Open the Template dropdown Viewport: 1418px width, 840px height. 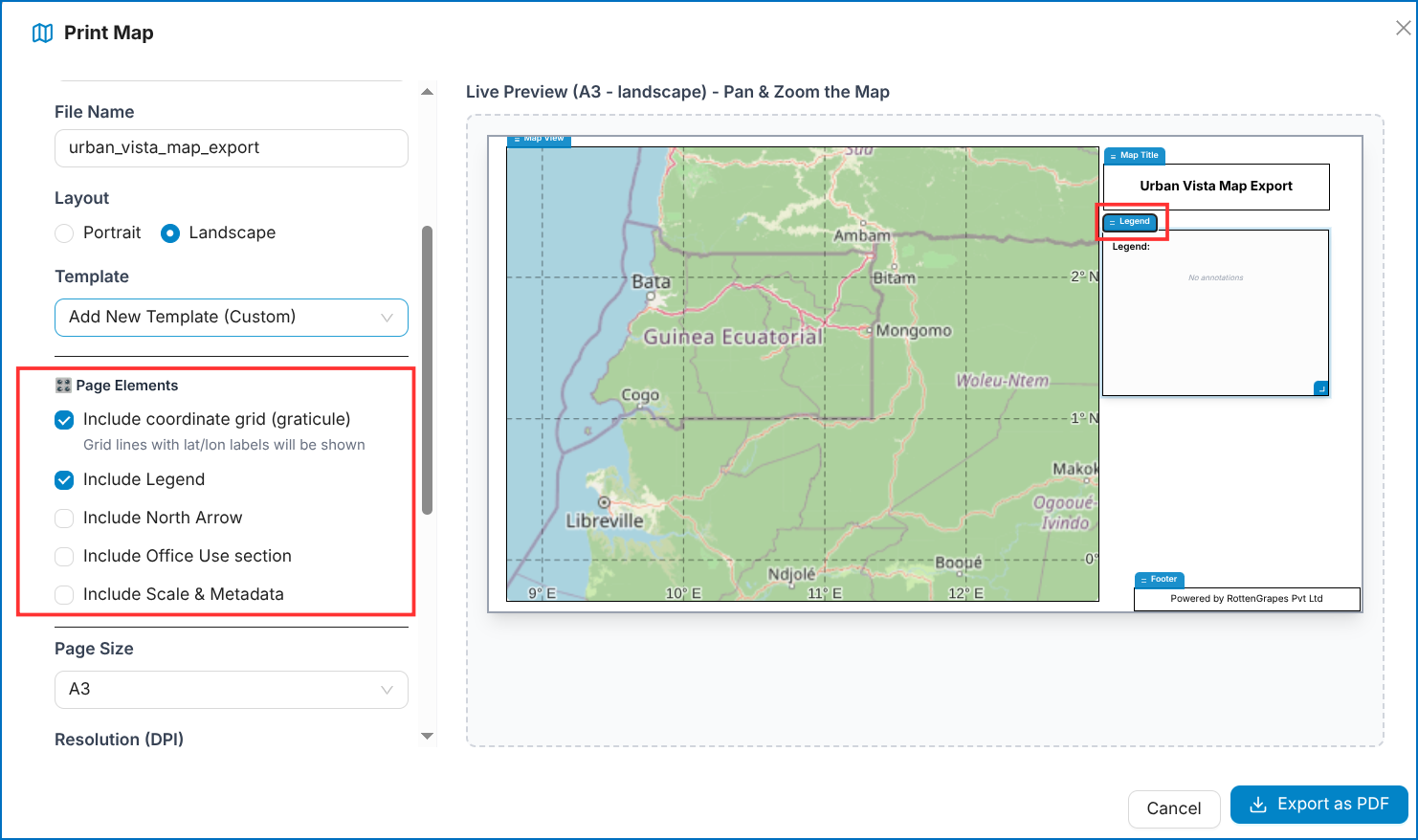232,318
